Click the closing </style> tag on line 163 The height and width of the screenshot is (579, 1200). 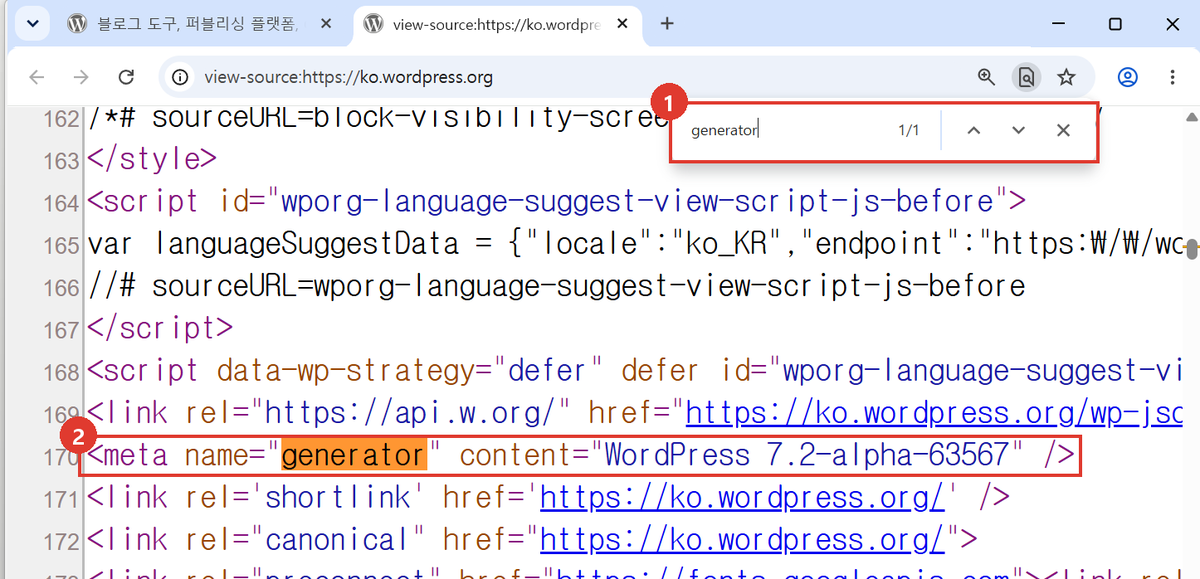pos(152,160)
